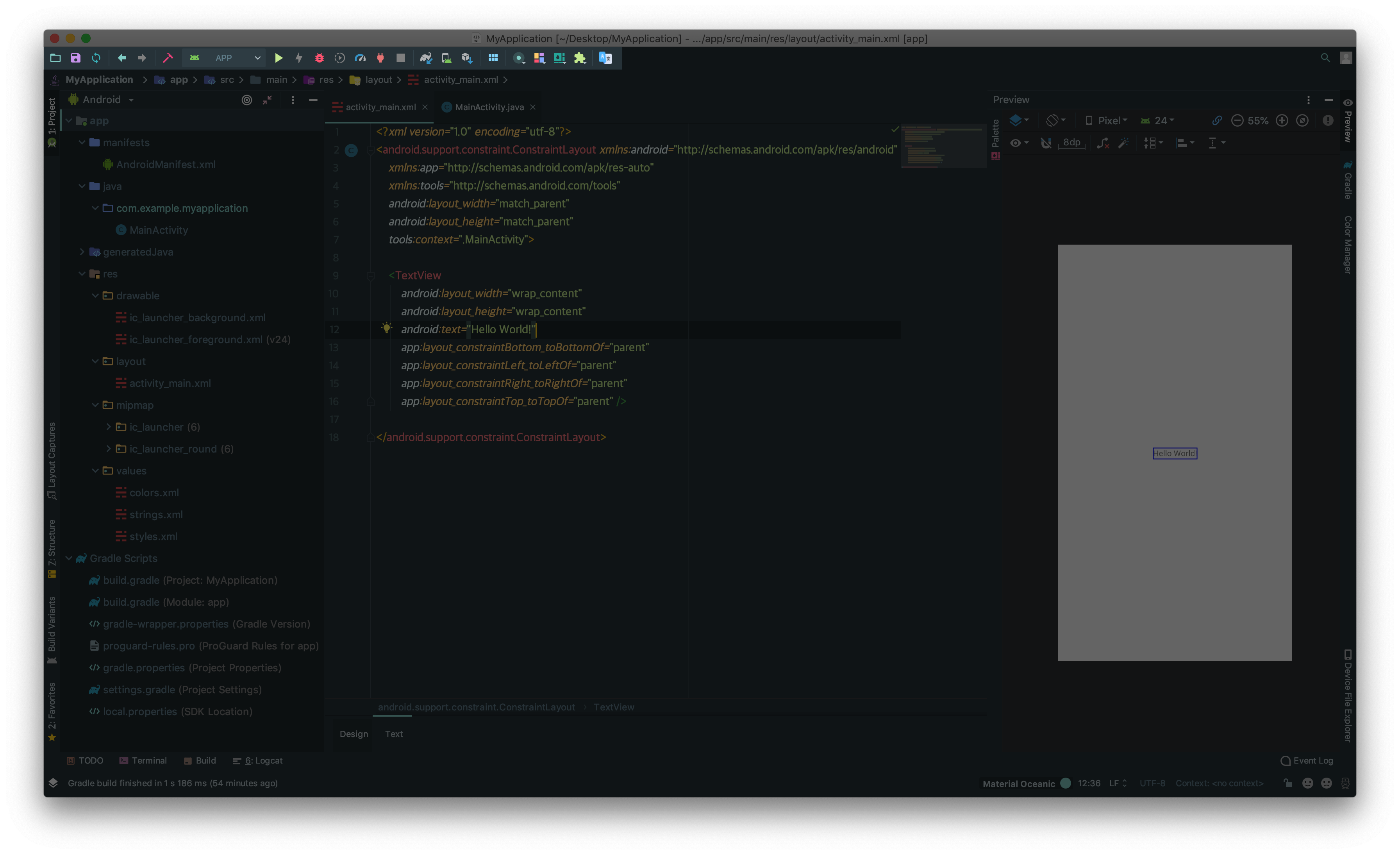1400x855 pixels.
Task: Select strings.xml in project tree
Action: [156, 515]
